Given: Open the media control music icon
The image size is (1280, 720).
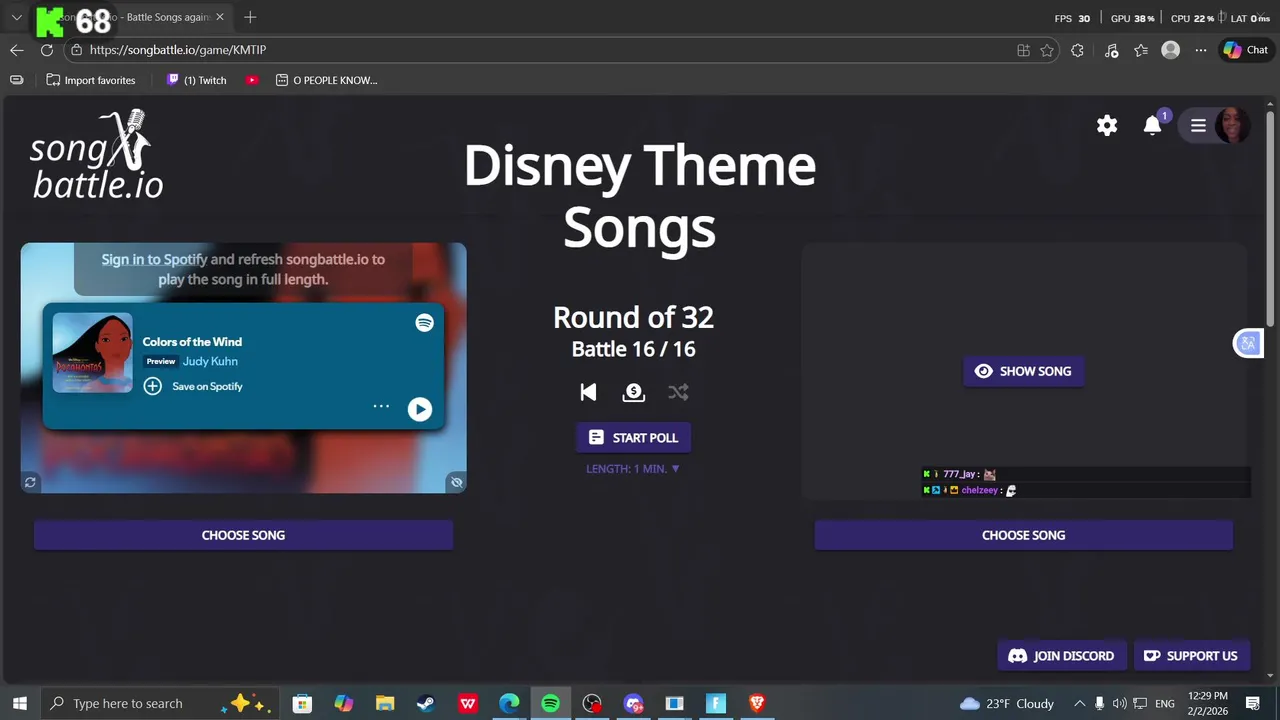Looking at the screenshot, I should coord(1111,50).
